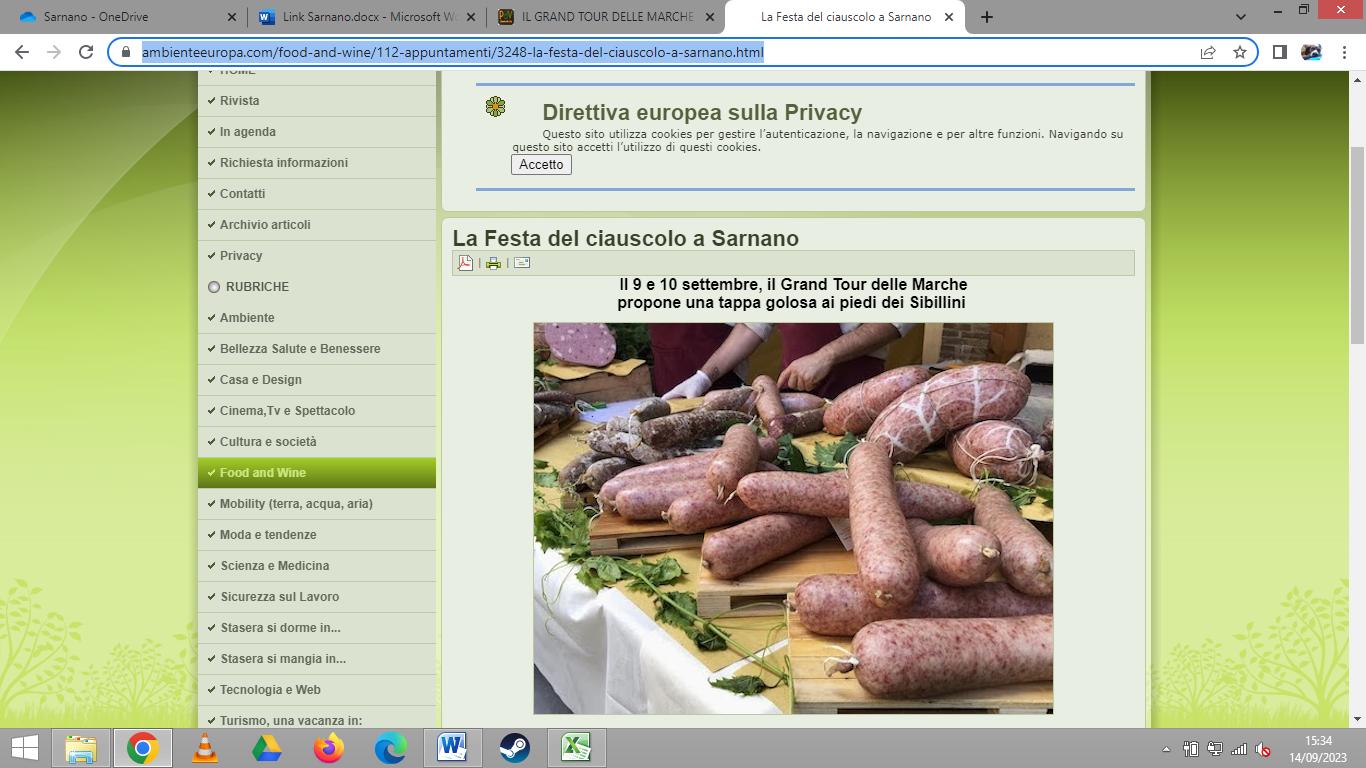Switch to the Link Sarnano.docx Word tab
Viewport: 1366px width, 768px height.
[366, 17]
